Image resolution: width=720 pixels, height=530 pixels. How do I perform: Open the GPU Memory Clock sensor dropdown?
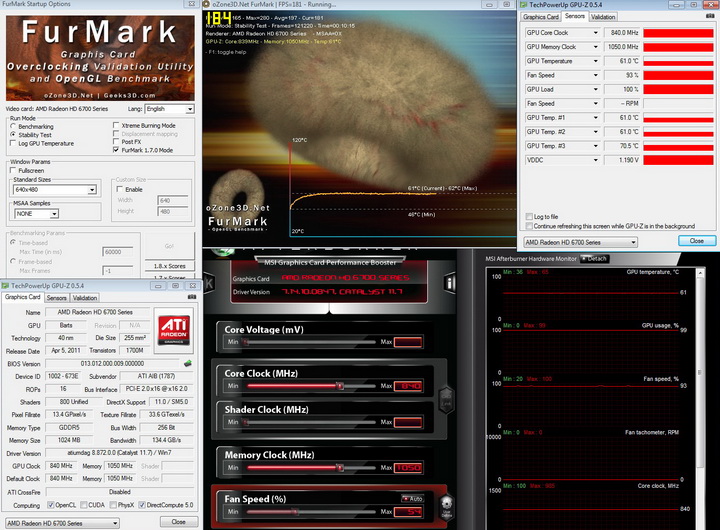(x=596, y=47)
